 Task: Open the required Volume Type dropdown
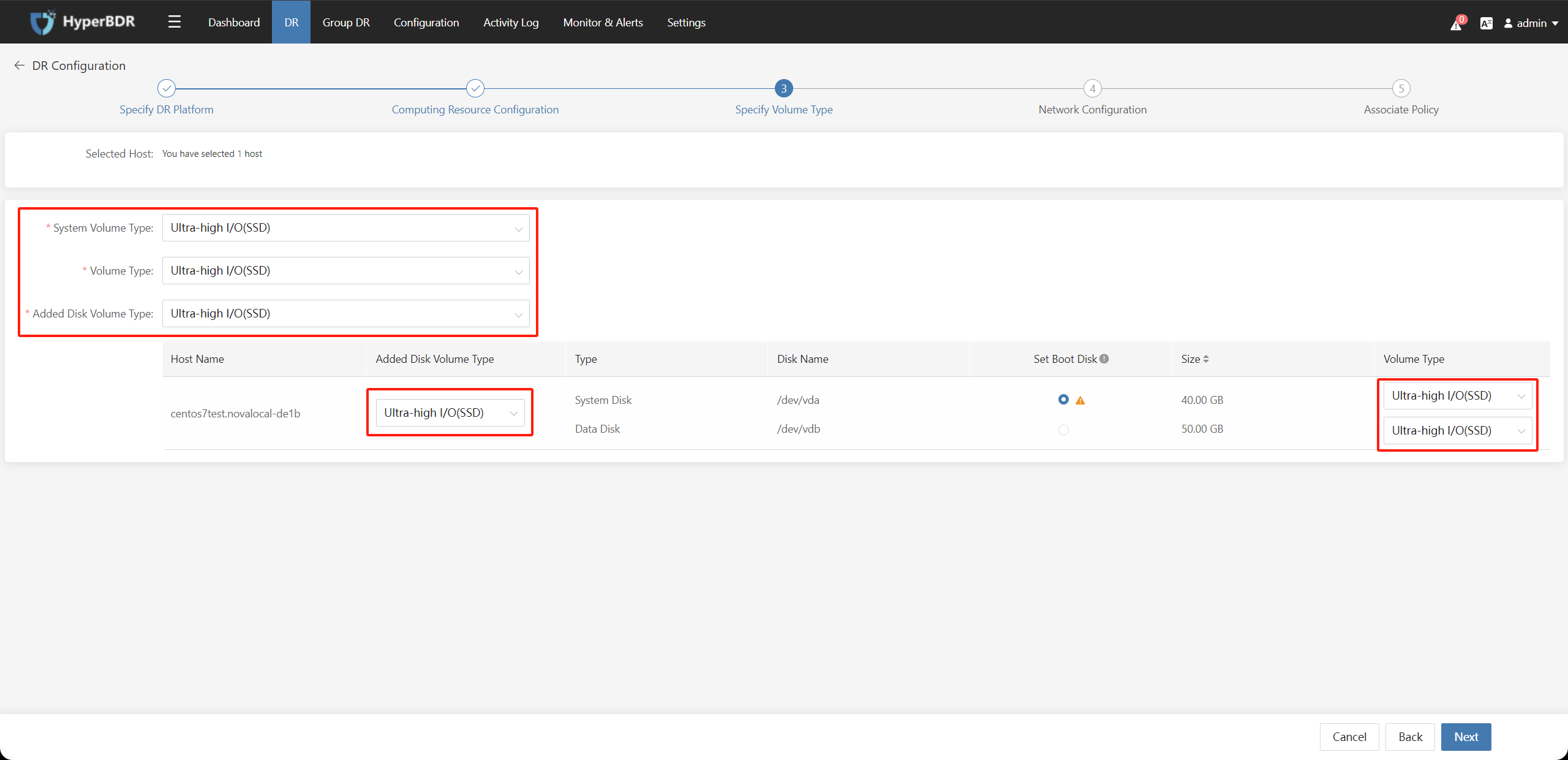click(346, 271)
